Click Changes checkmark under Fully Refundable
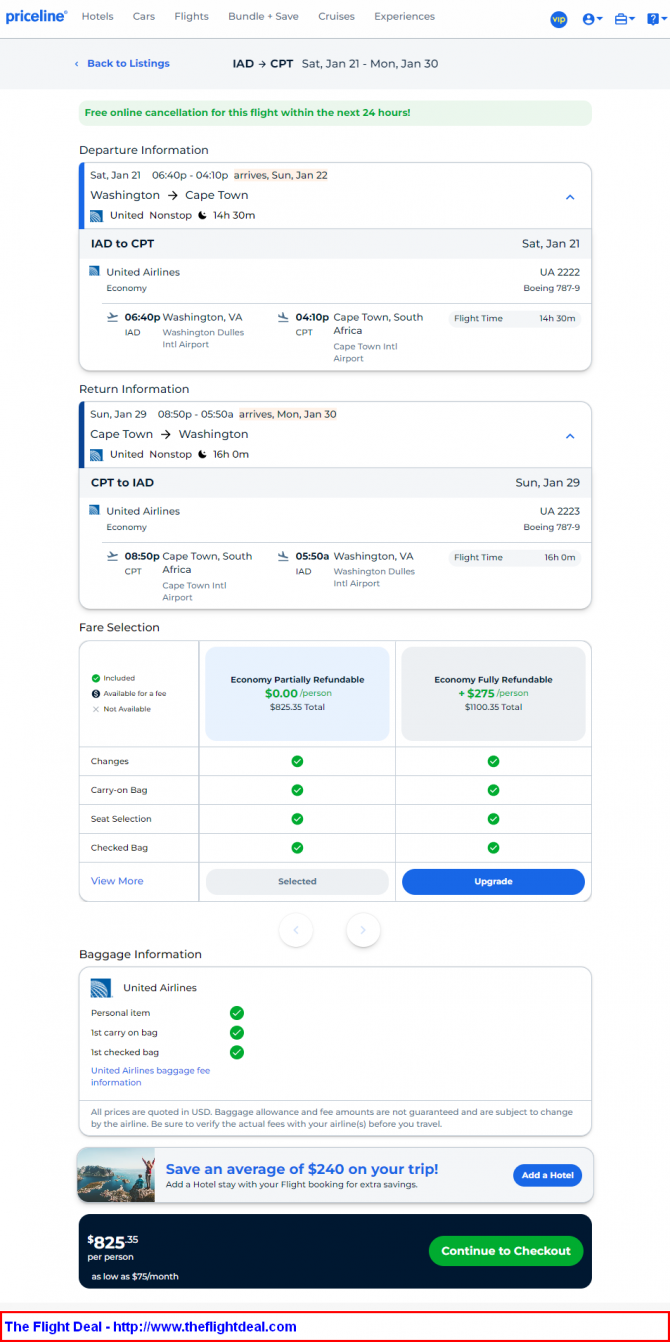The width and height of the screenshot is (670, 1342). tap(493, 761)
